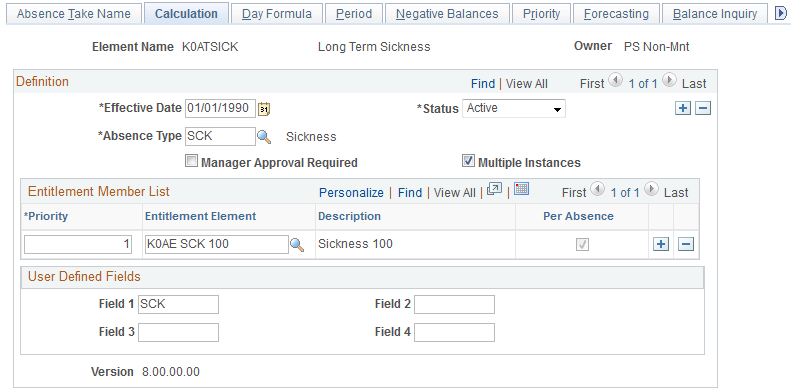Click User Defined Field 1 containing SCK
791x392 pixels.
(179, 305)
